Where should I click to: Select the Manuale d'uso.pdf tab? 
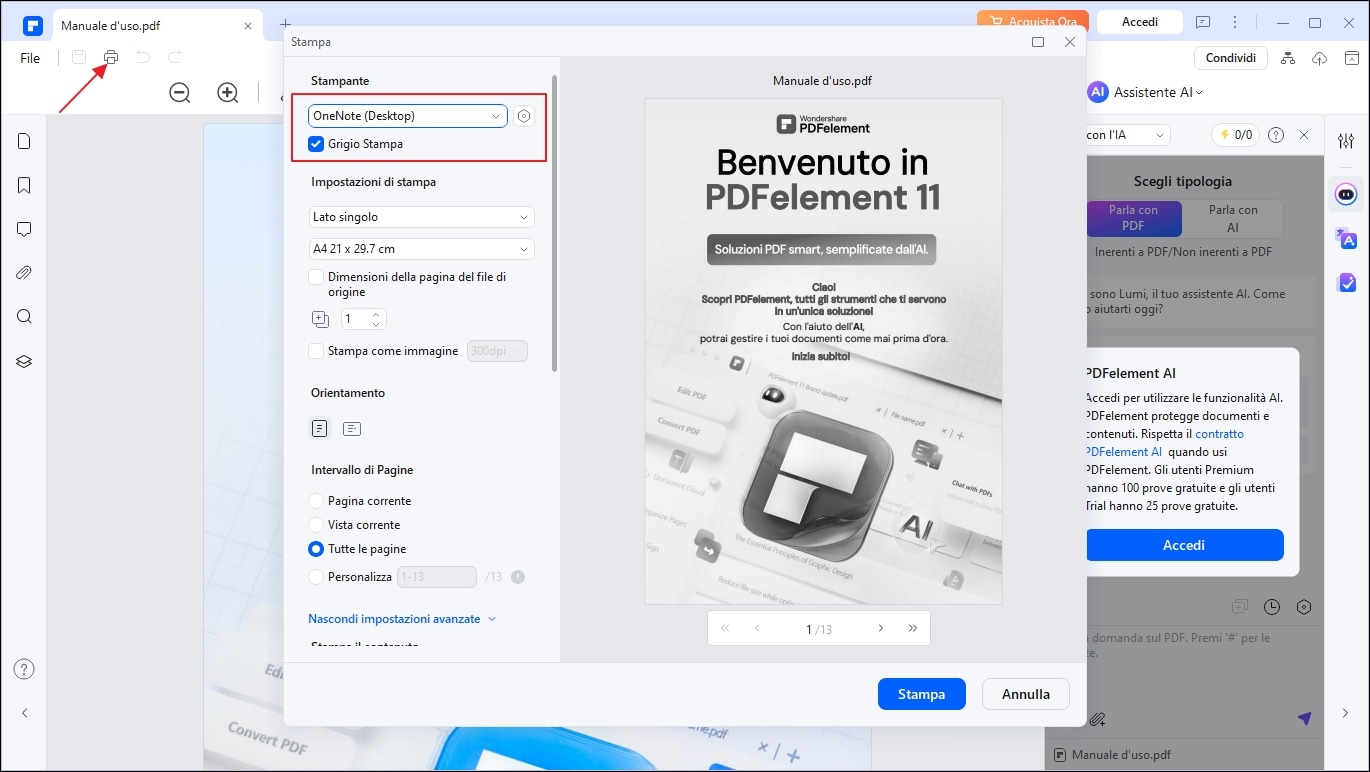click(157, 25)
